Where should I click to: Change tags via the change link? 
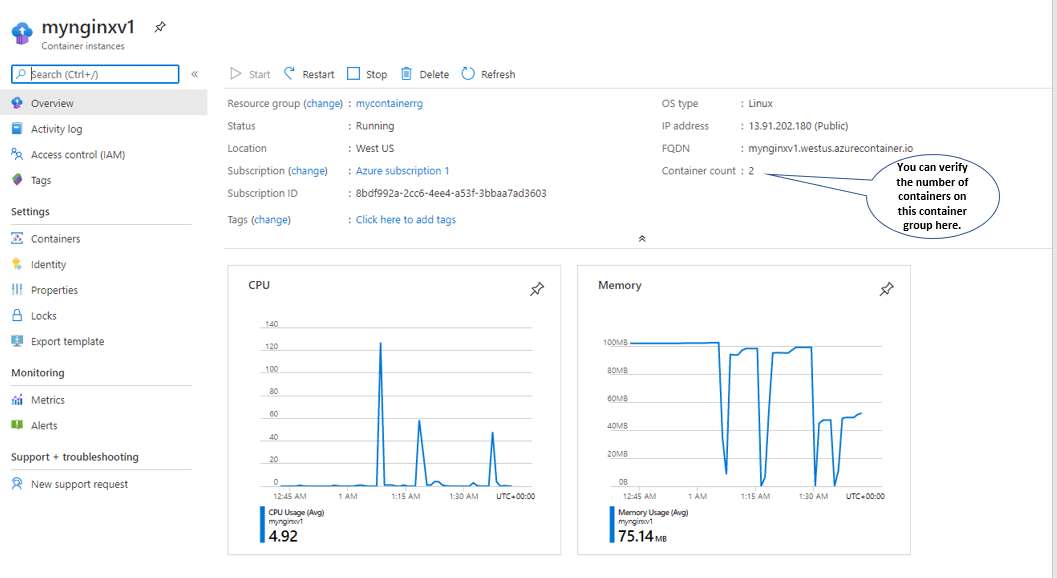pyautogui.click(x=271, y=220)
